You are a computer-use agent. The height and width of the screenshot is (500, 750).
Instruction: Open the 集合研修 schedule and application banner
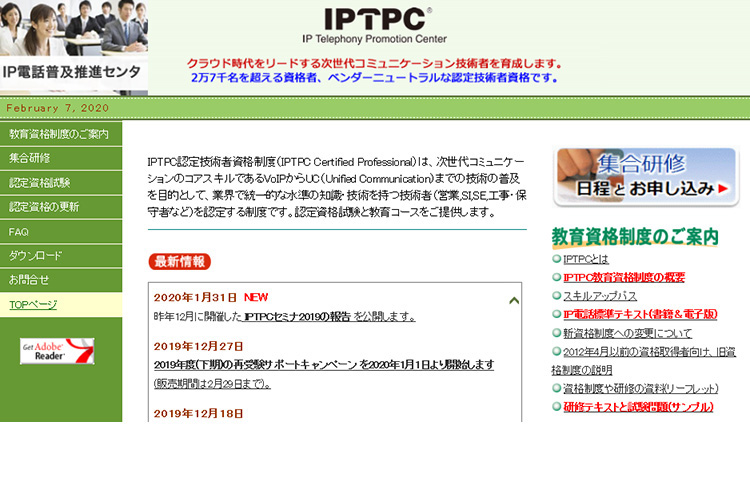(x=646, y=177)
